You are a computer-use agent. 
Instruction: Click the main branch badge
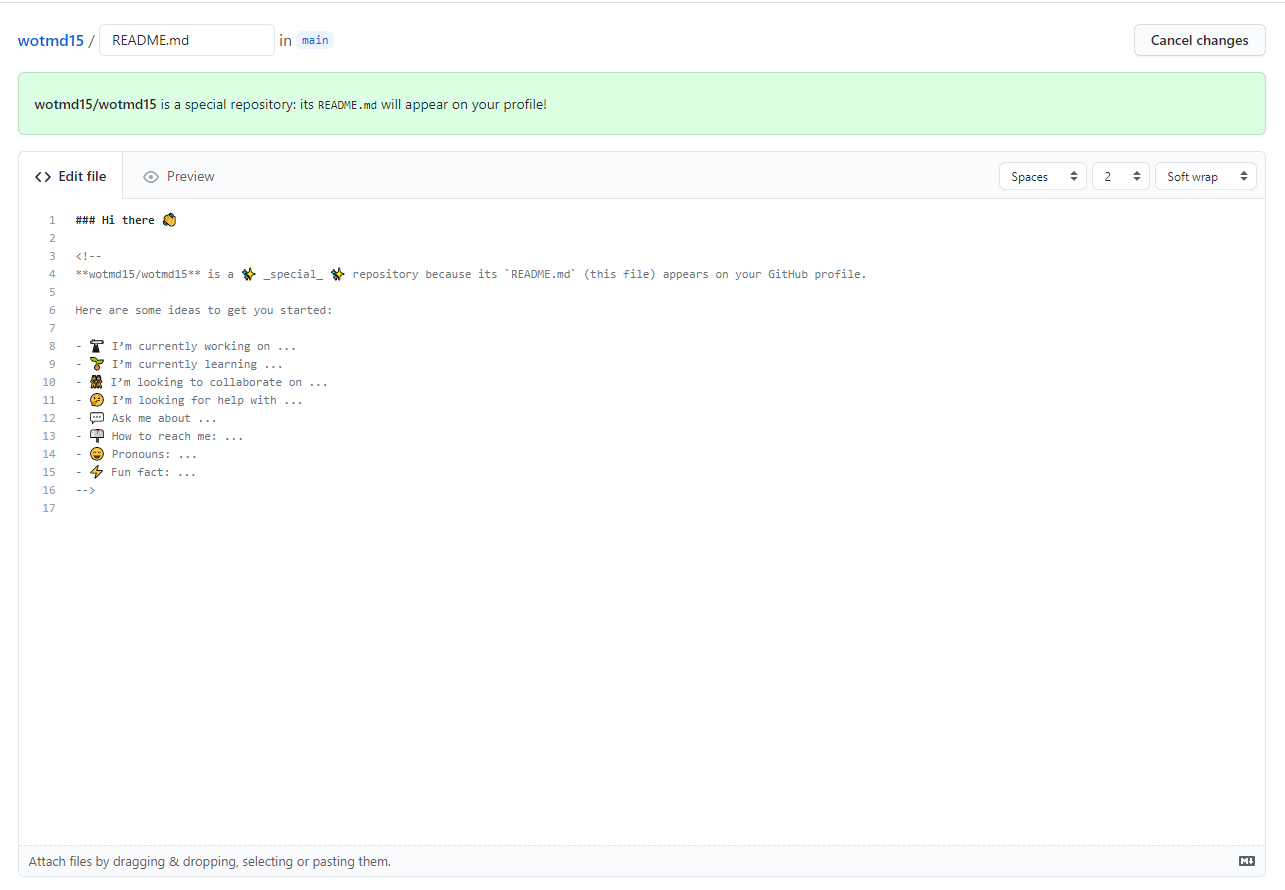[314, 40]
